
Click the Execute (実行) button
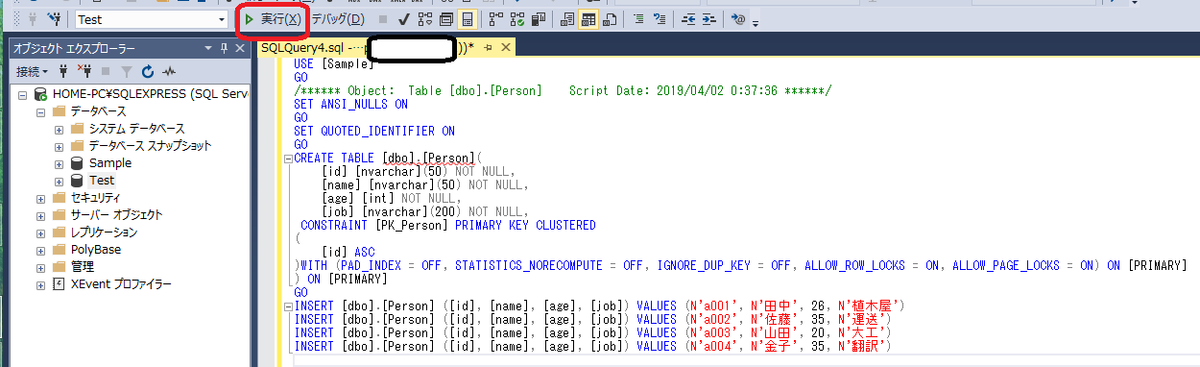coord(272,19)
